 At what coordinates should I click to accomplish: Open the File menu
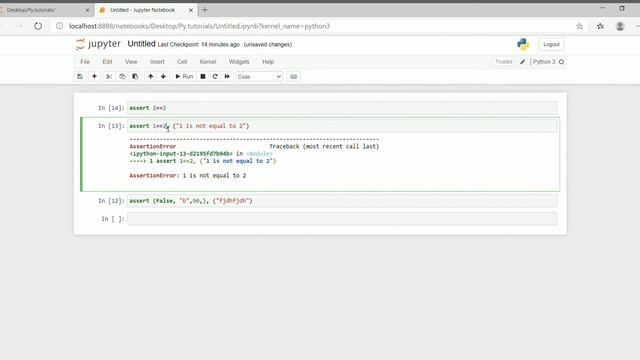pos(85,62)
